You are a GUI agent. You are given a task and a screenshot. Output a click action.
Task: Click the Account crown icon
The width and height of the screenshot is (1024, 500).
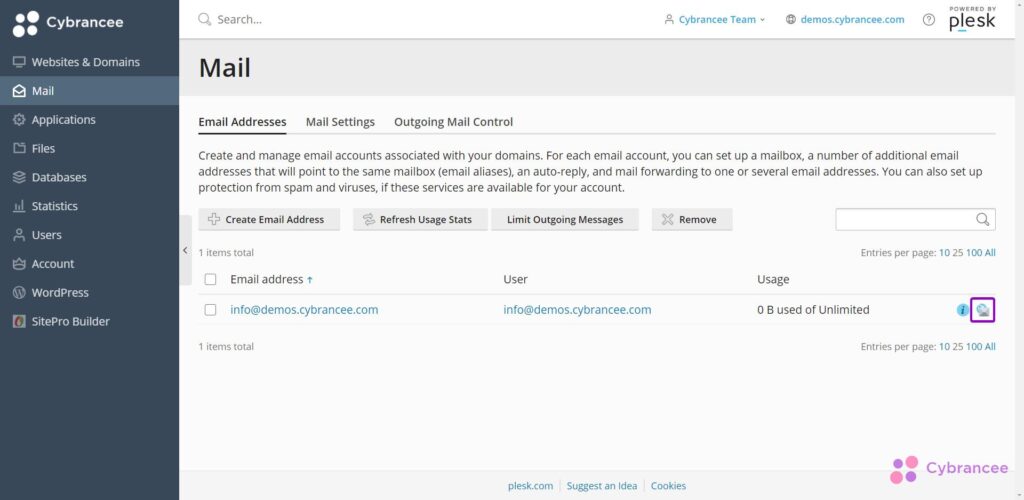[20, 264]
